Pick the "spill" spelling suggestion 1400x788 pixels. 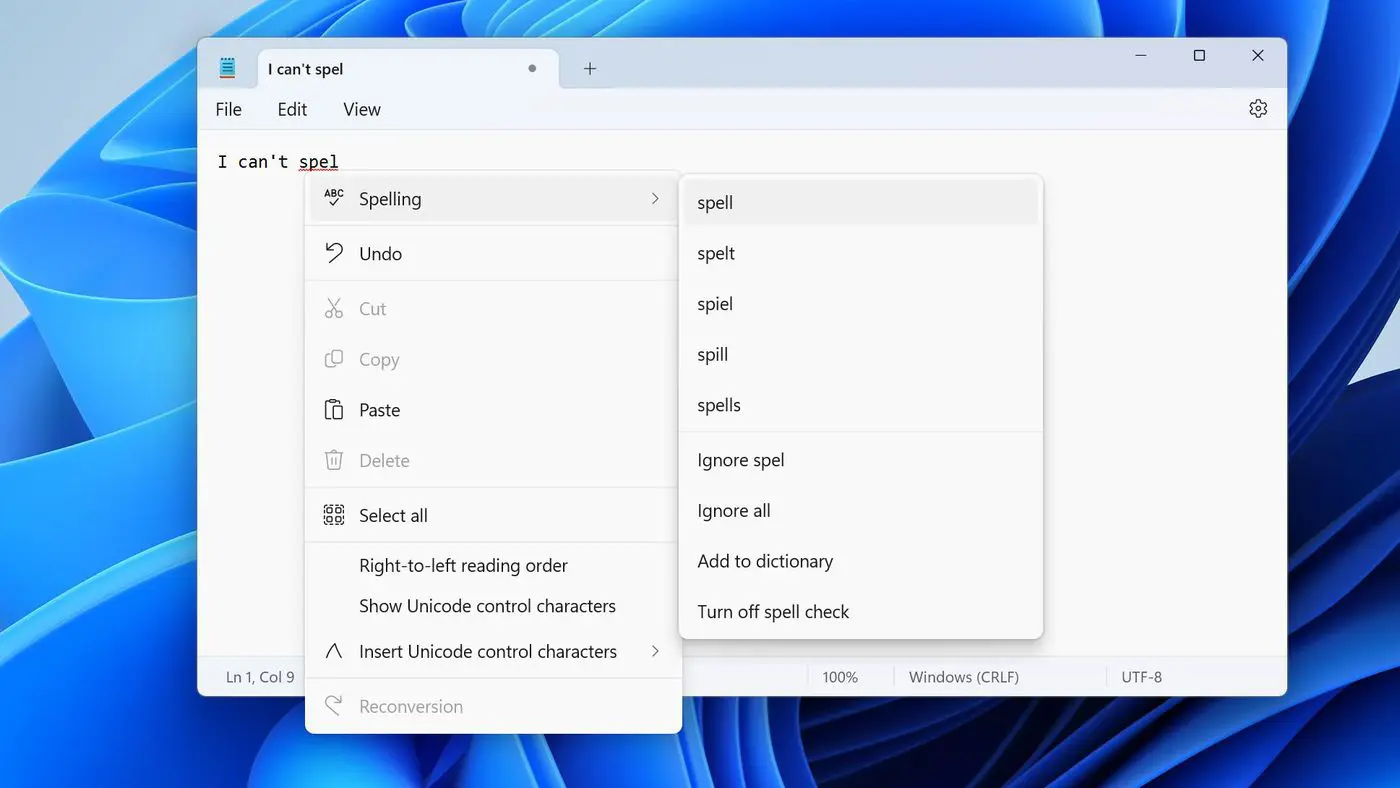(861, 354)
